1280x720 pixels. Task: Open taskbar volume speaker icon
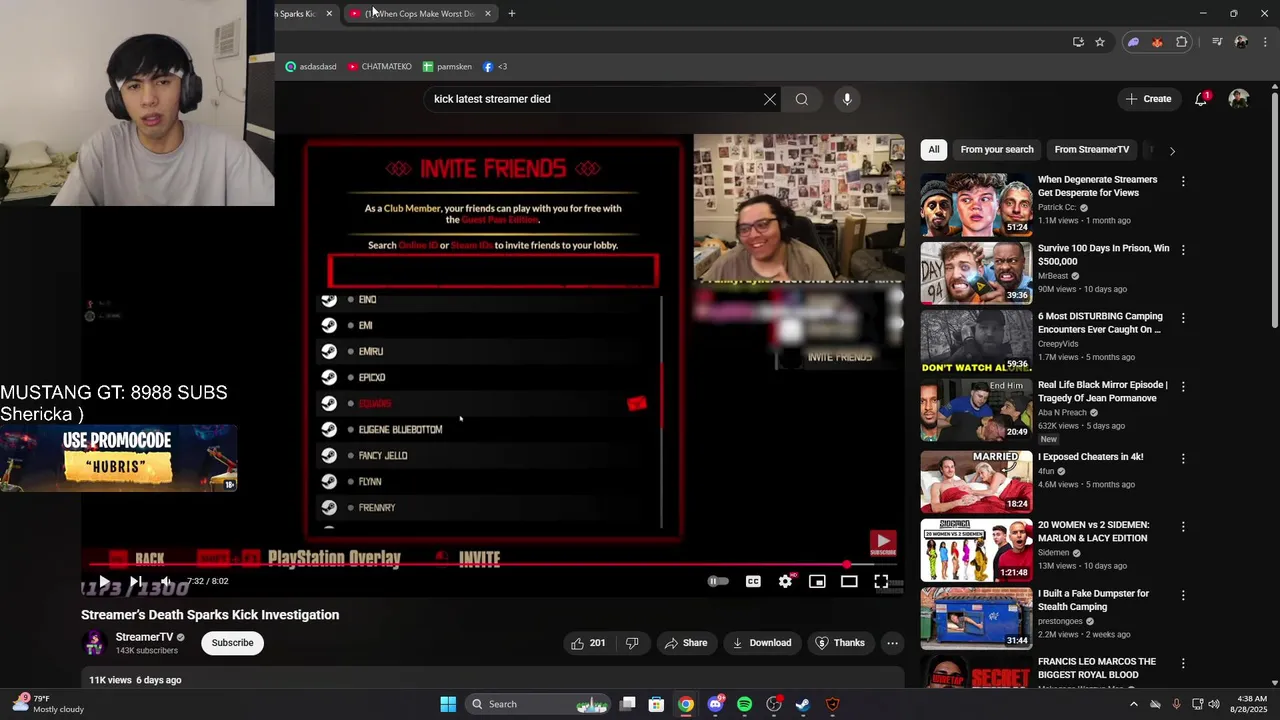click(1214, 704)
